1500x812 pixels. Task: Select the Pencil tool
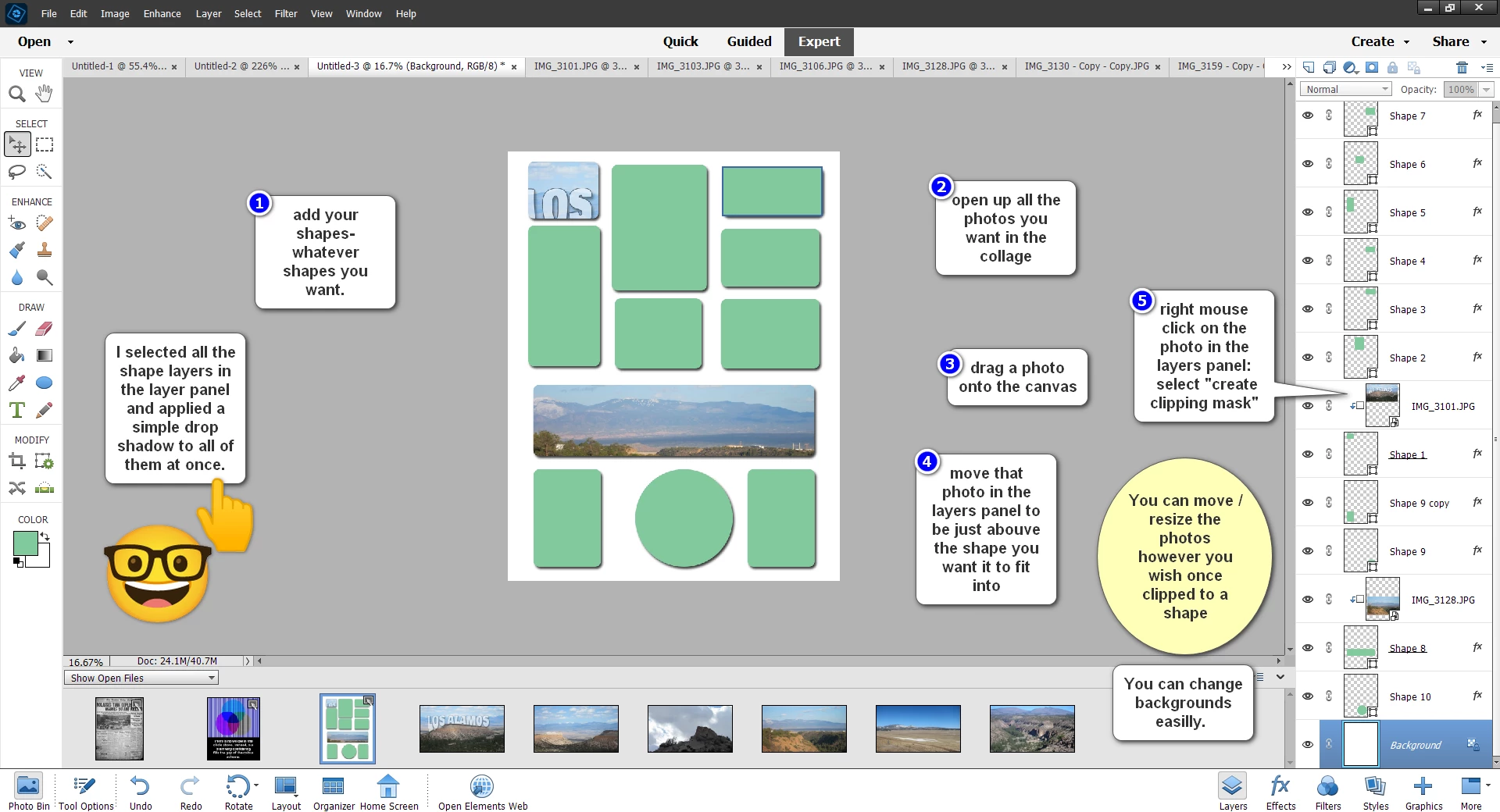45,410
